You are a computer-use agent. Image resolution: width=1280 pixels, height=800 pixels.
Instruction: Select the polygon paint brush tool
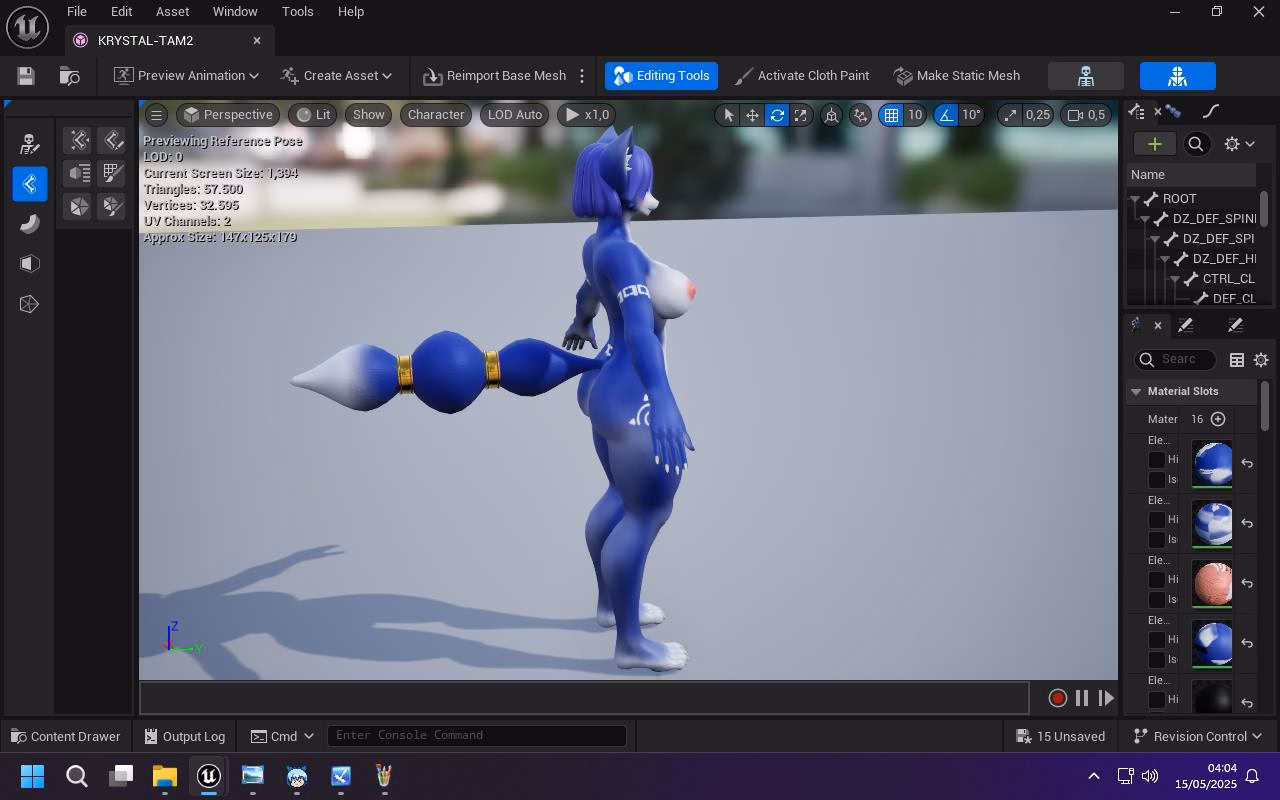click(x=112, y=206)
